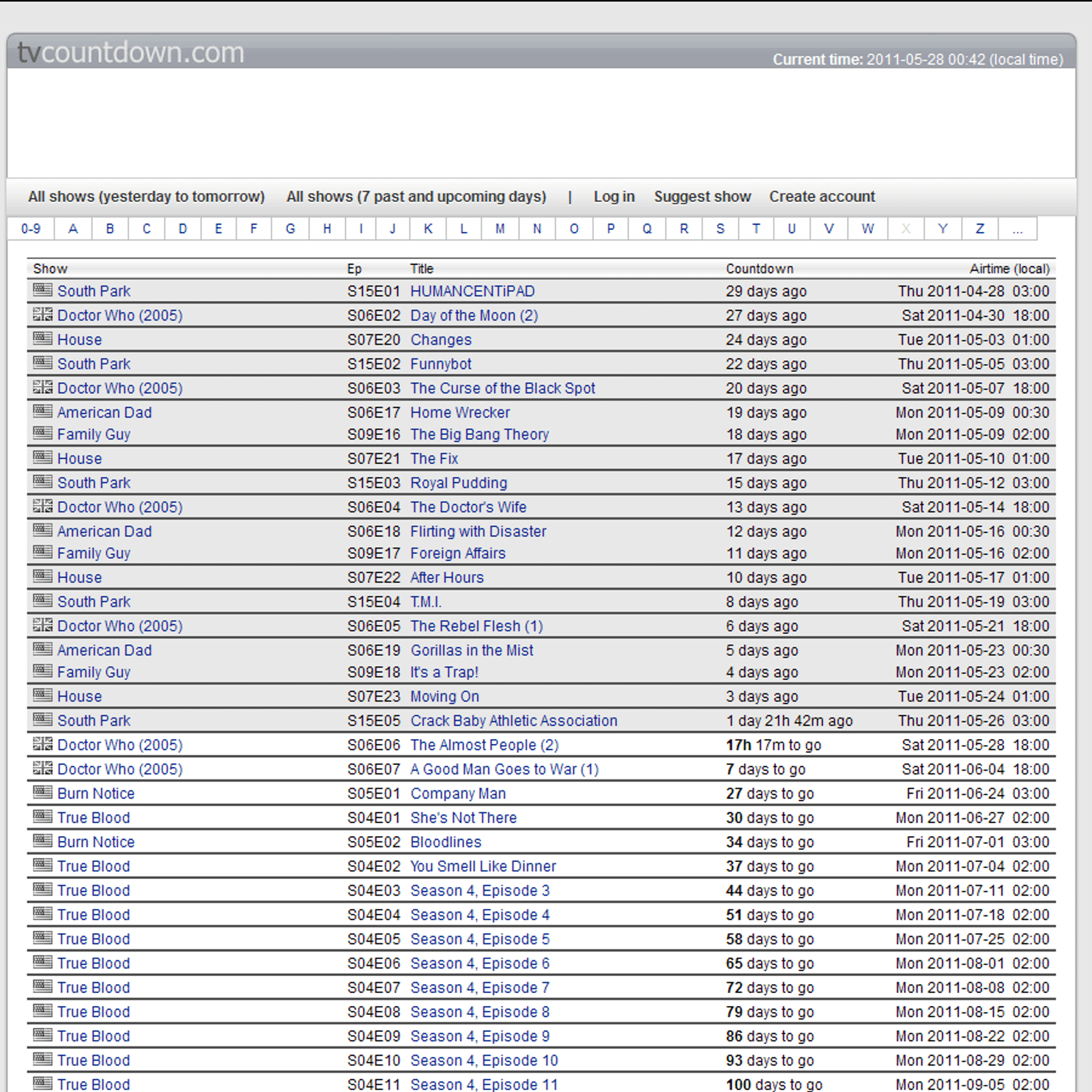Select the letter T tab
Viewport: 1092px width, 1092px height.
756,229
